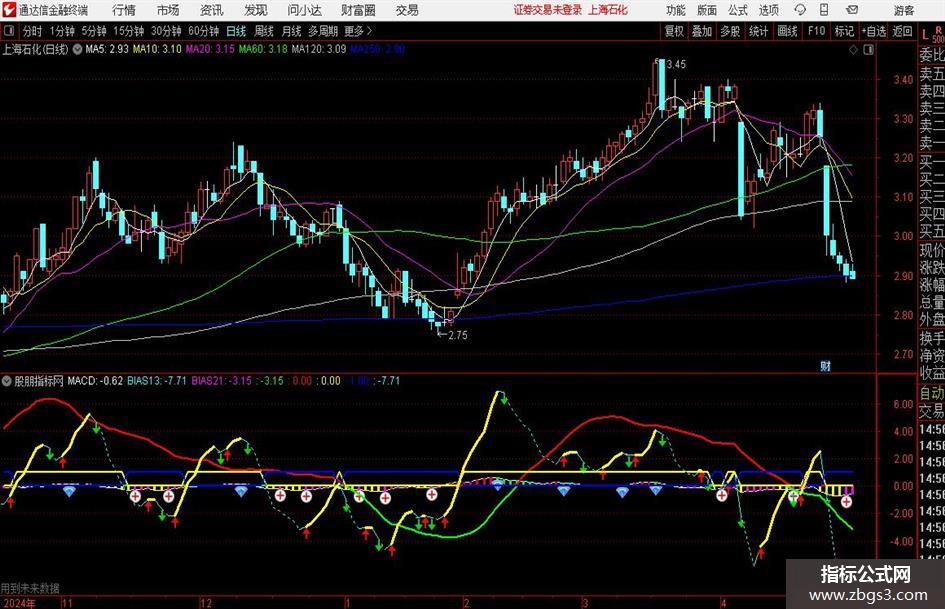This screenshot has height=609, width=945.
Task: Click the 通达信 red logo icon
Action: pyautogui.click(x=9, y=10)
